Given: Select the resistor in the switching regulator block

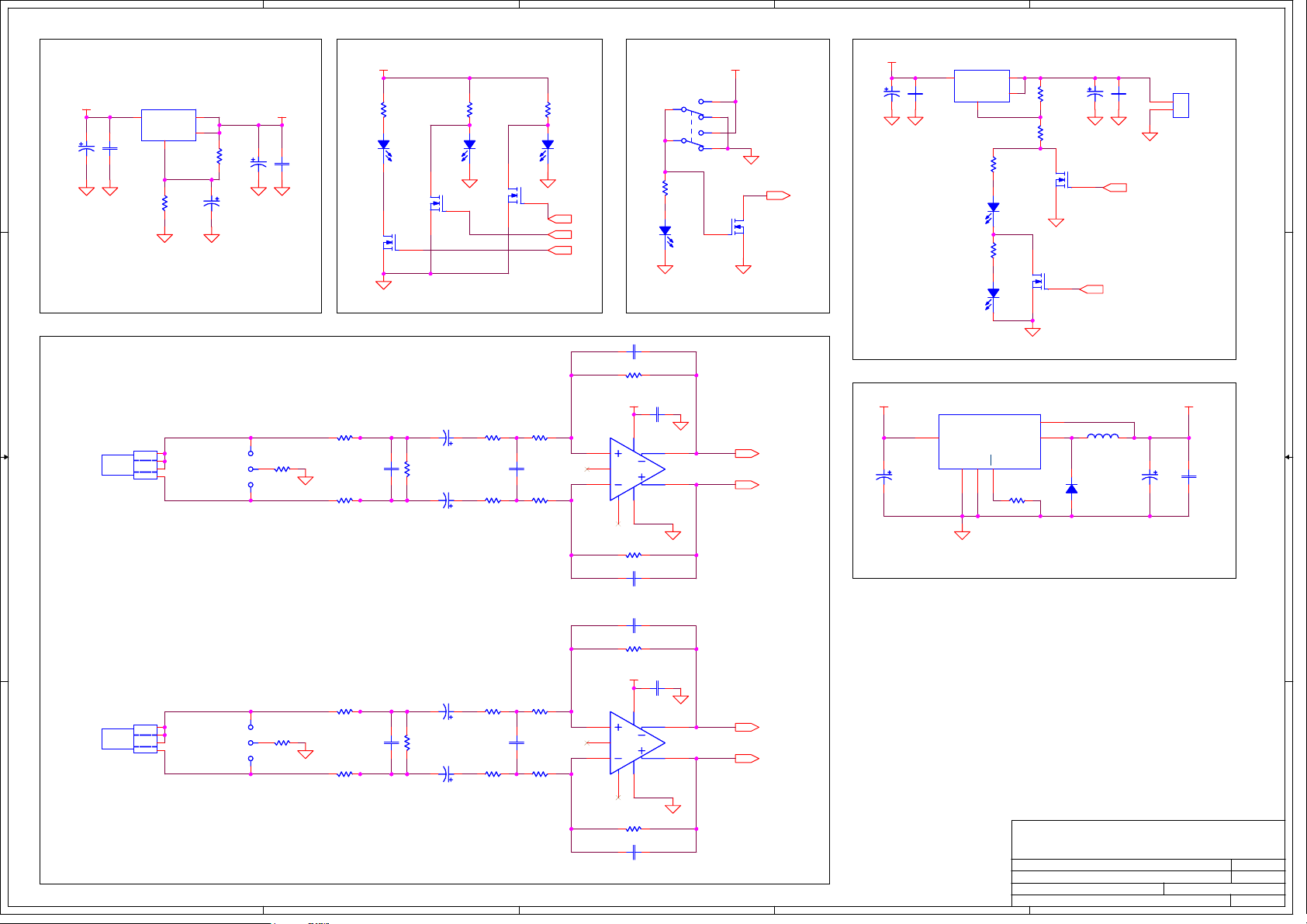Looking at the screenshot, I should point(1017,500).
